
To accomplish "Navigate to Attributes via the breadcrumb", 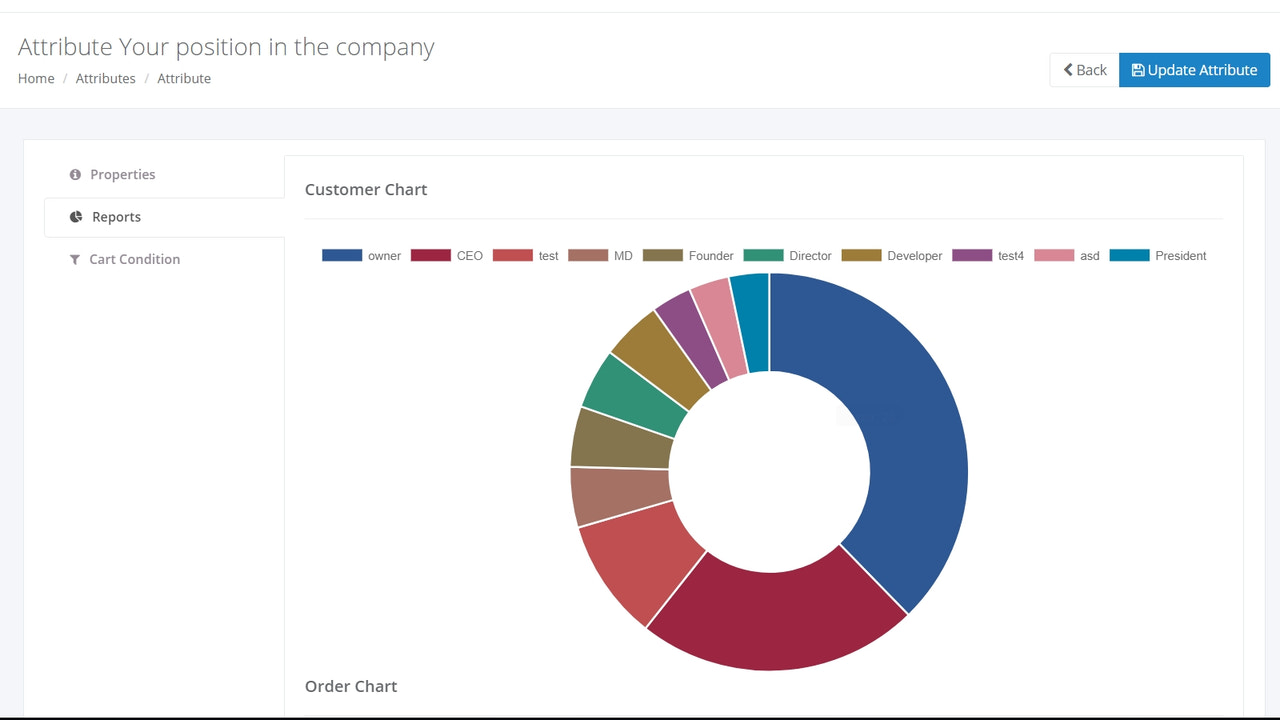I will [x=105, y=78].
